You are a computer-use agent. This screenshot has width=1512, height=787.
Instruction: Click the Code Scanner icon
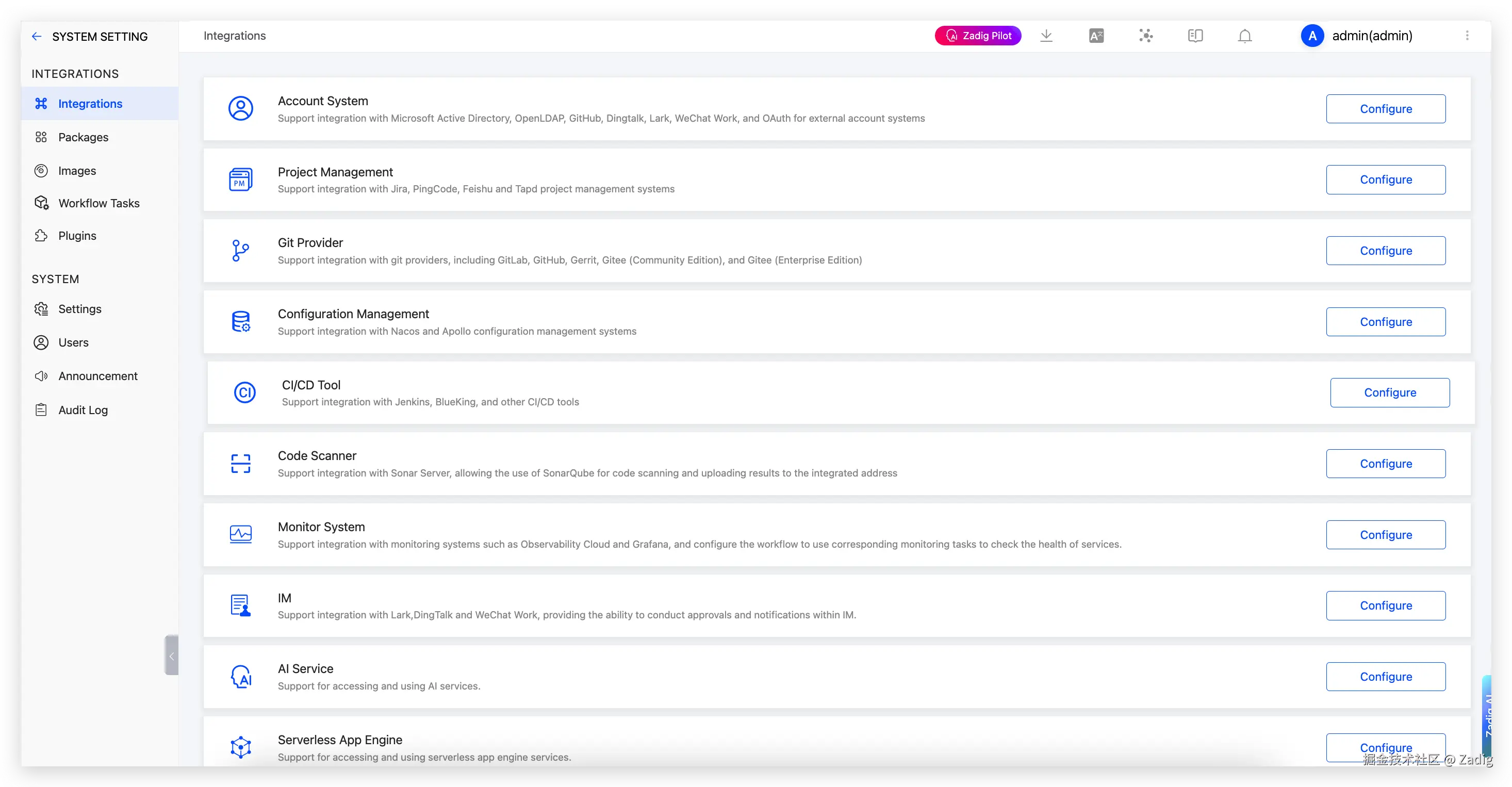click(x=240, y=464)
